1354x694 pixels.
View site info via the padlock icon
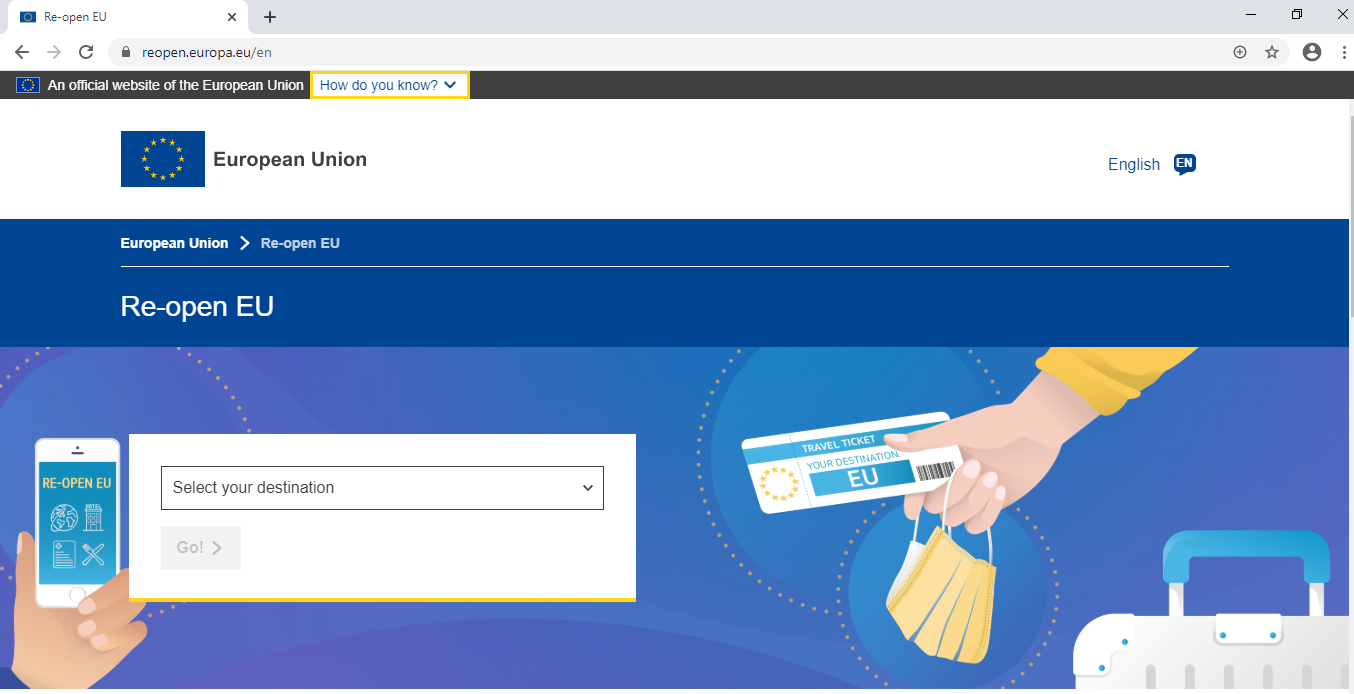point(126,52)
